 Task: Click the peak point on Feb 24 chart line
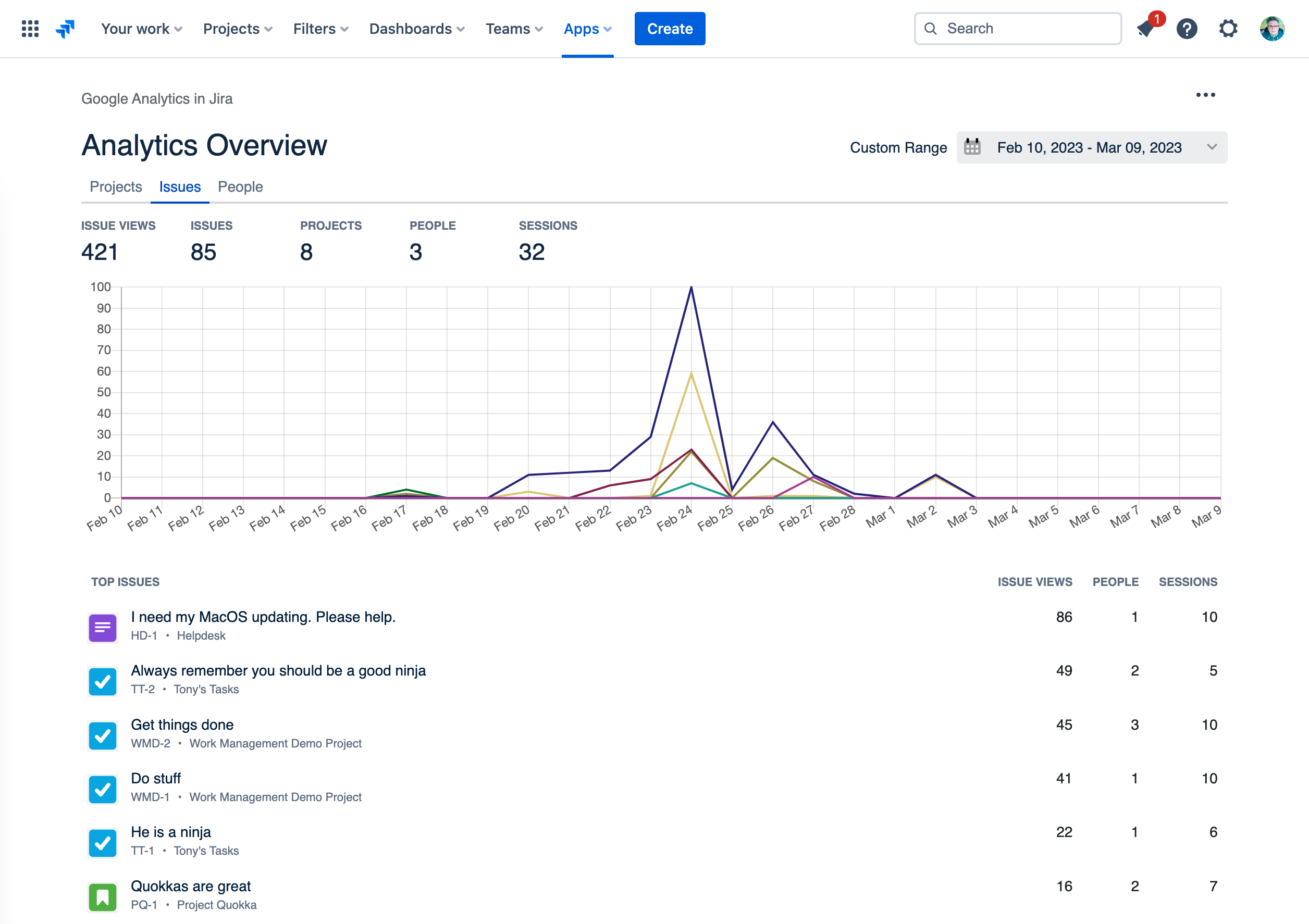pos(691,288)
